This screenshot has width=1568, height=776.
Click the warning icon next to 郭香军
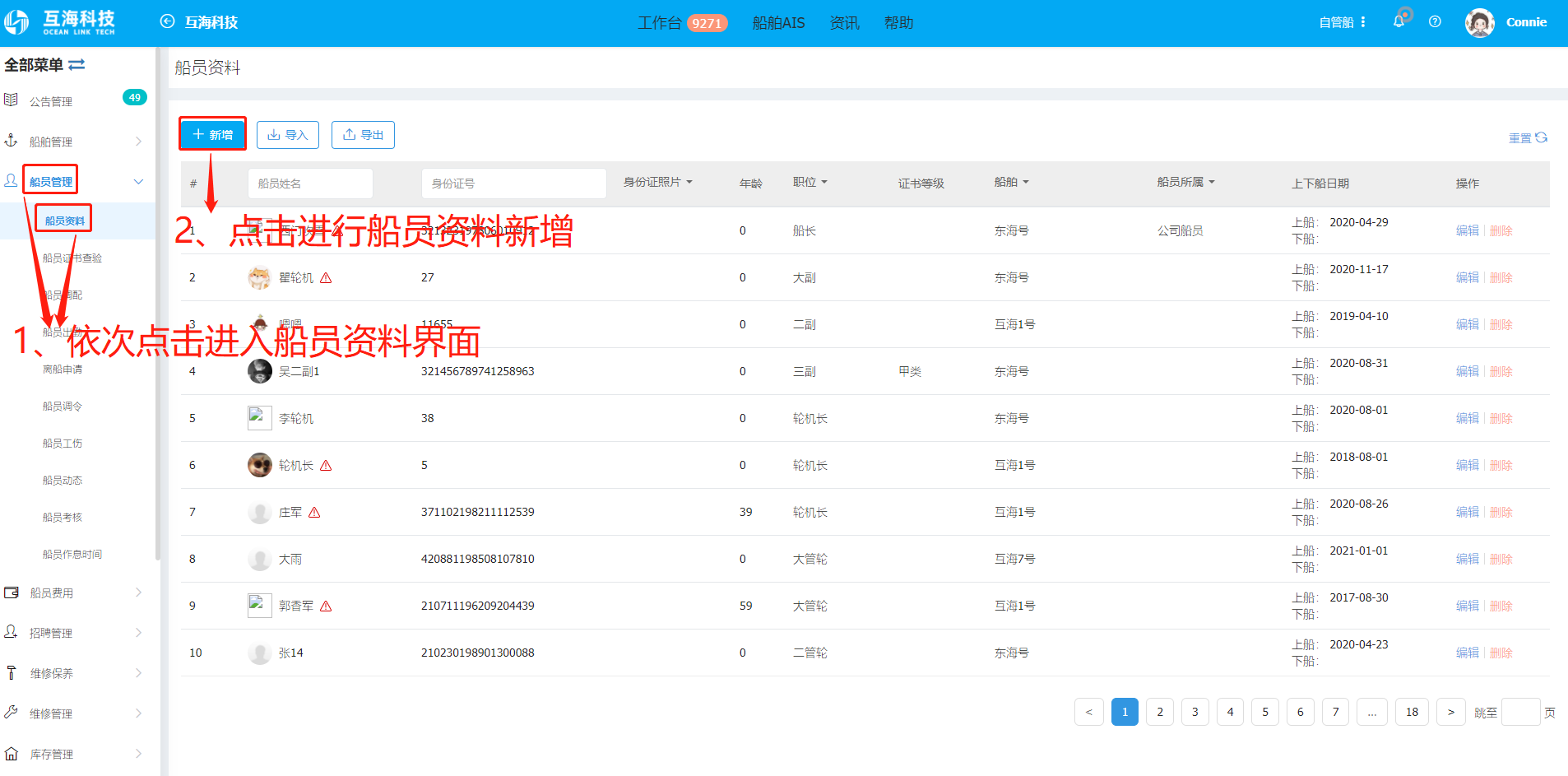tap(326, 606)
